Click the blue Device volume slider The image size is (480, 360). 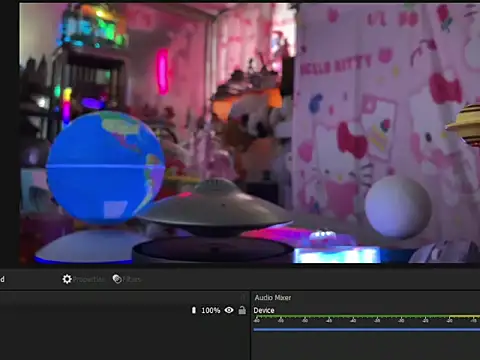click(x=367, y=330)
